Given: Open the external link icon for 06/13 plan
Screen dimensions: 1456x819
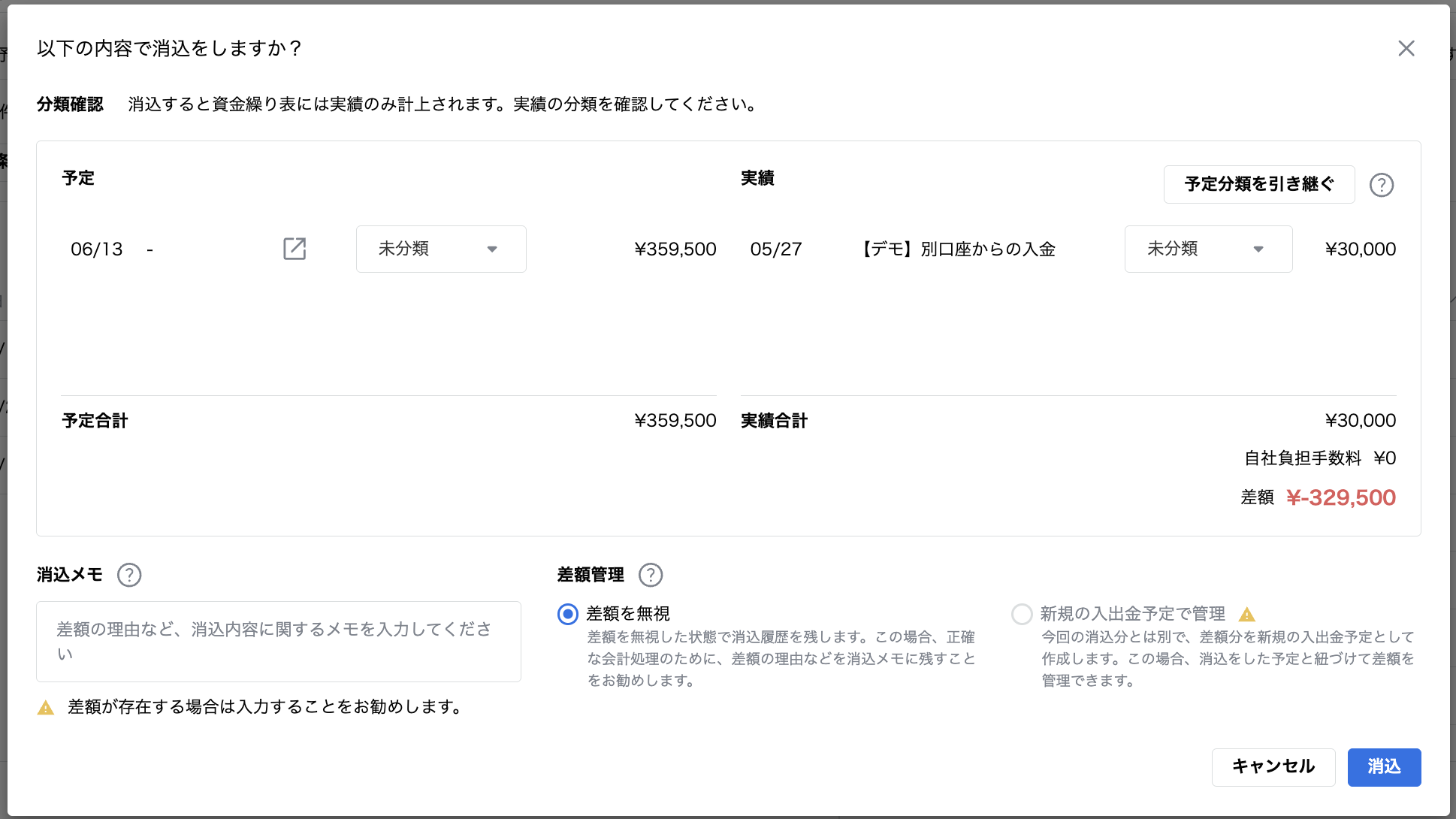Looking at the screenshot, I should tap(295, 249).
